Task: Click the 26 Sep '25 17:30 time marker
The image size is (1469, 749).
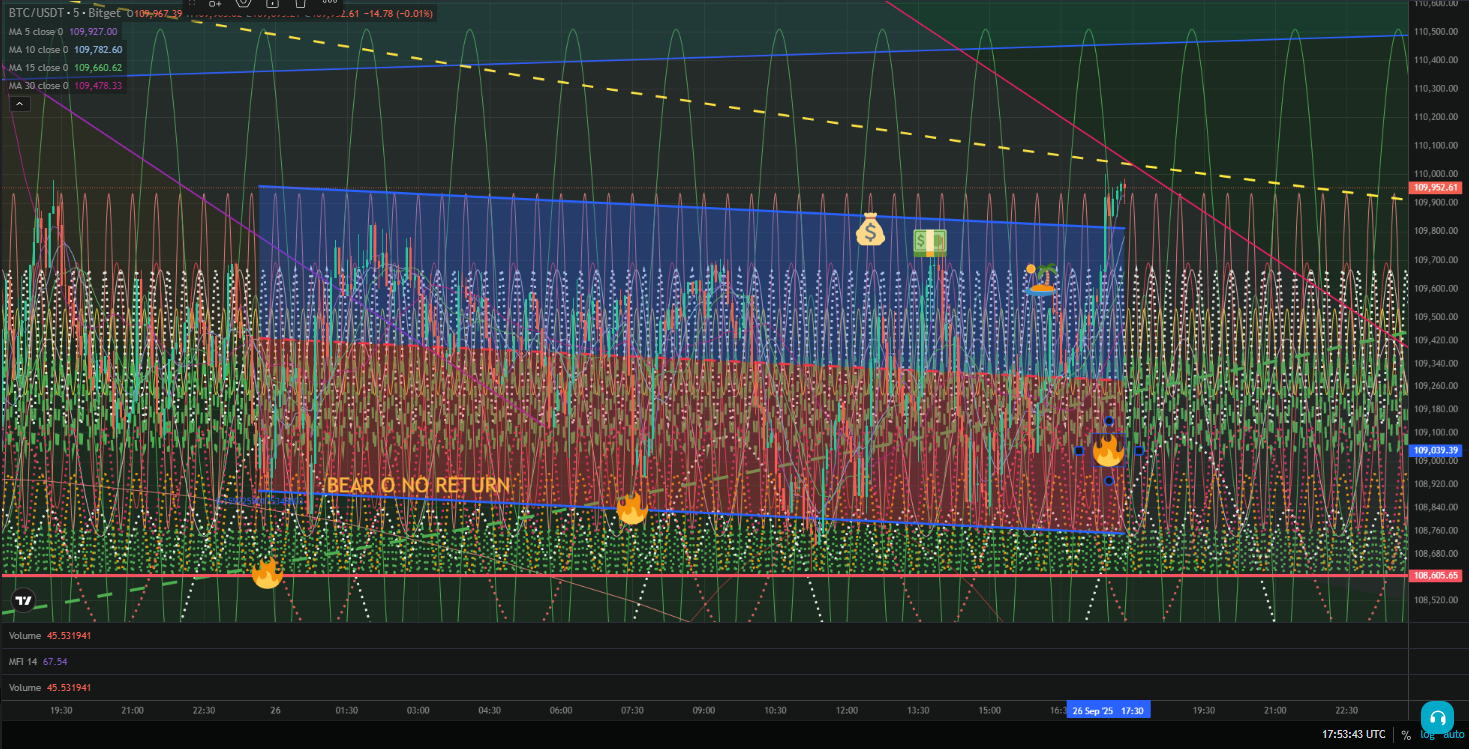Action: pos(1108,710)
